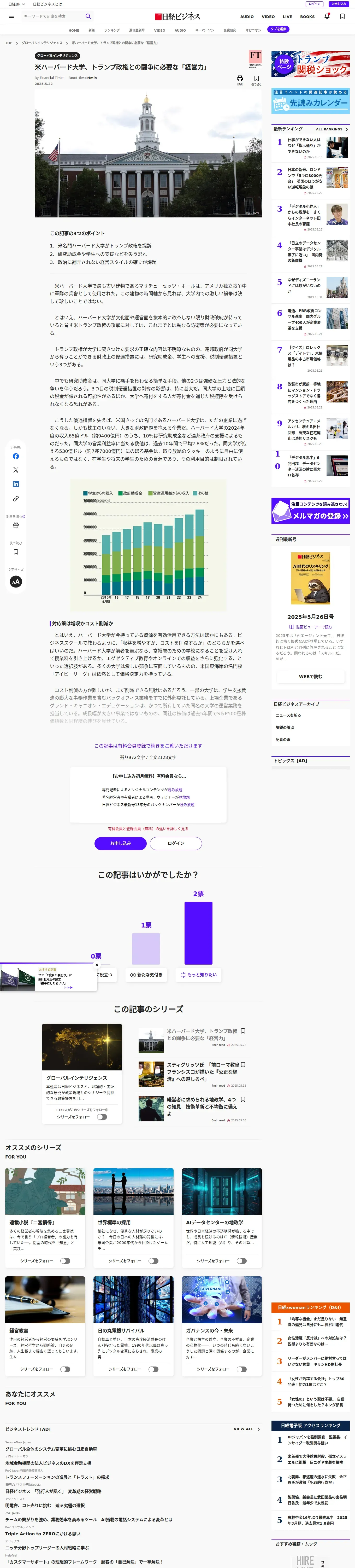Bookmark スティグリッツ氏 series article
Viewport: 355px width, 1568px height.
[x=243, y=1065]
